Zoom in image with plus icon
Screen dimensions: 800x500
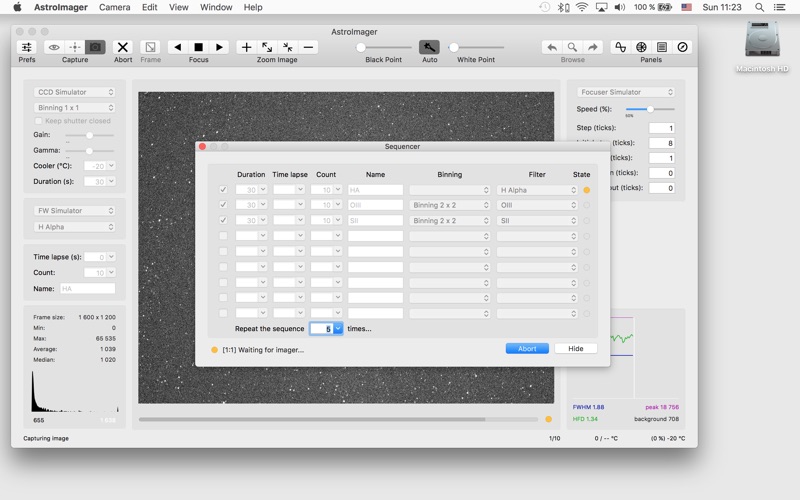pyautogui.click(x=246, y=47)
